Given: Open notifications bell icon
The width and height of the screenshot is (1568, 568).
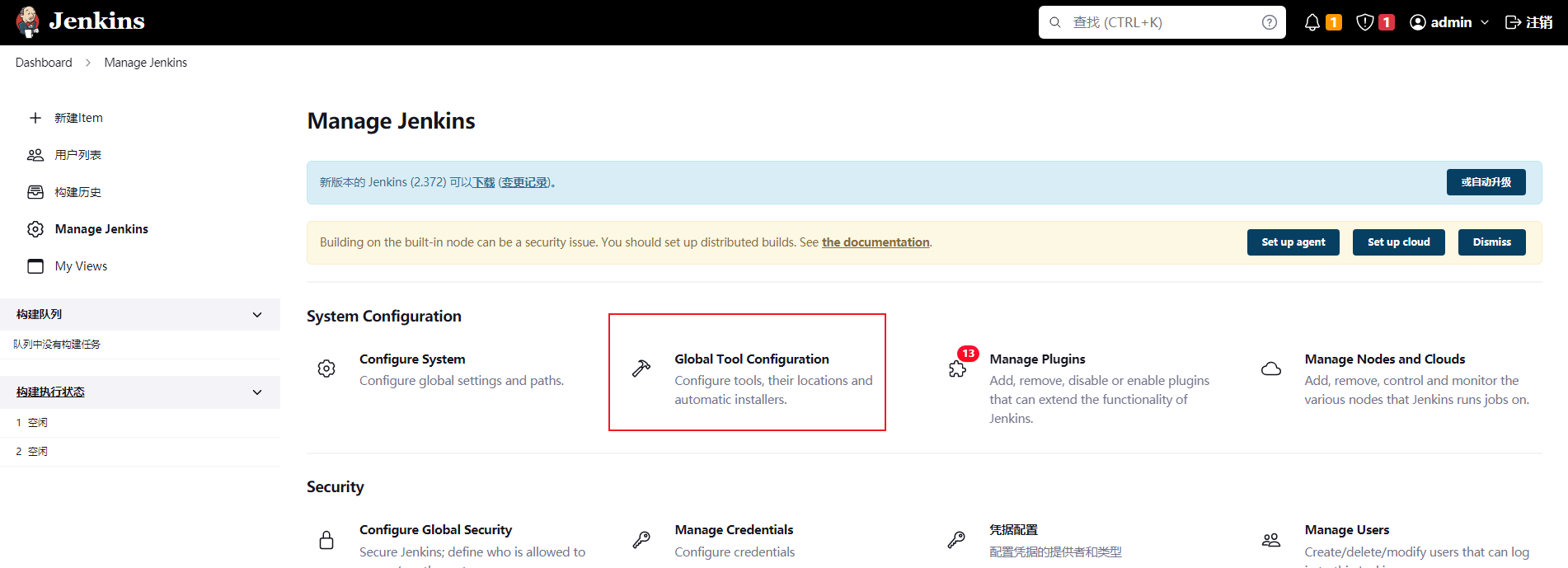Looking at the screenshot, I should pyautogui.click(x=1312, y=22).
